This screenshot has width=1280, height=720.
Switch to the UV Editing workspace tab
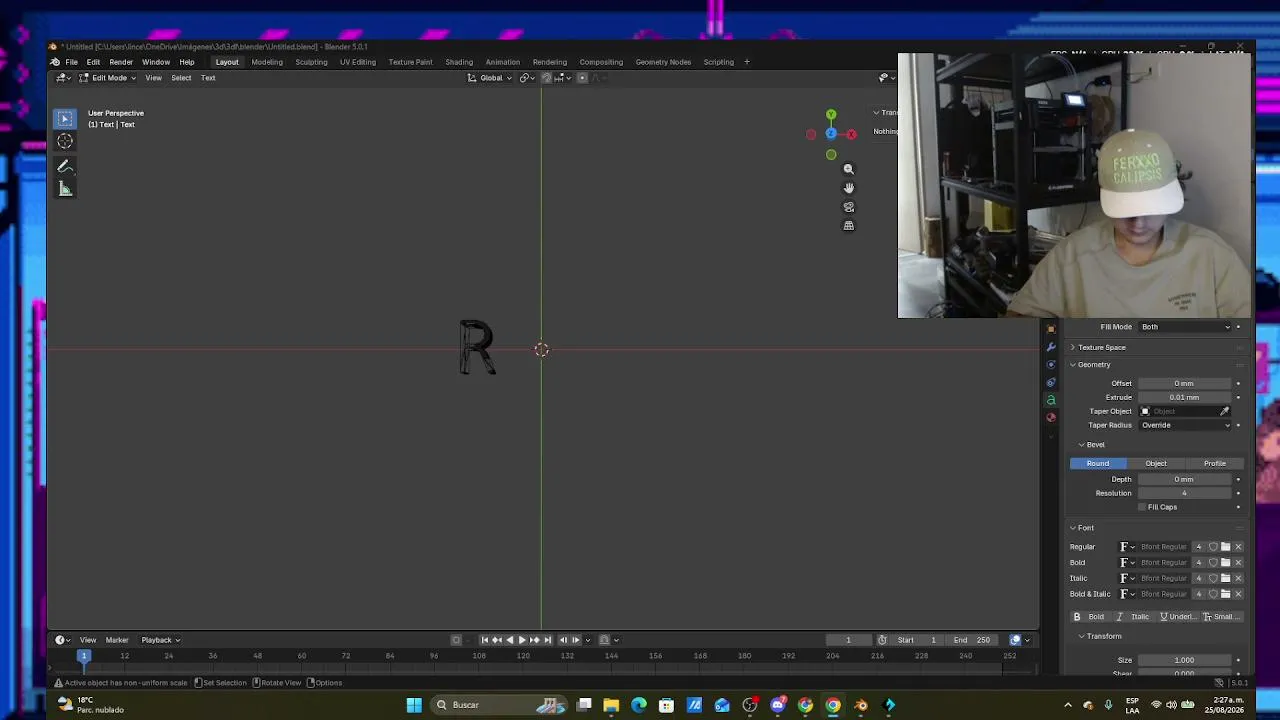tap(358, 62)
